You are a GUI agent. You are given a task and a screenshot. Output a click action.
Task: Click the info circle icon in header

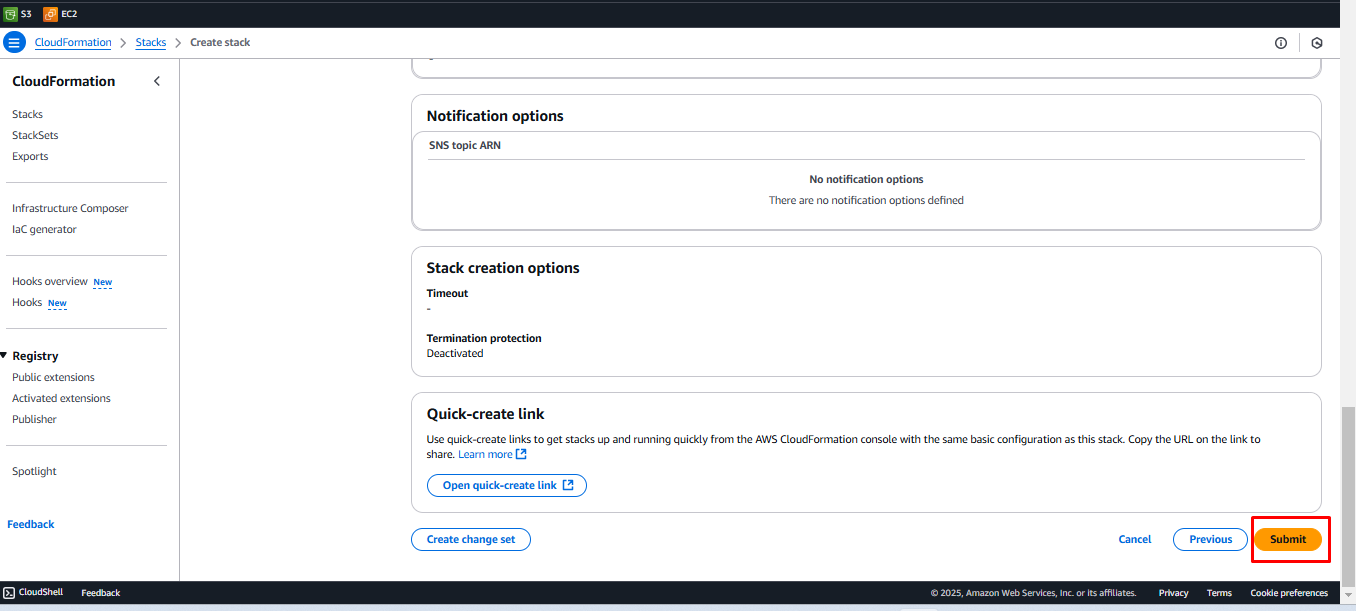tap(1281, 43)
